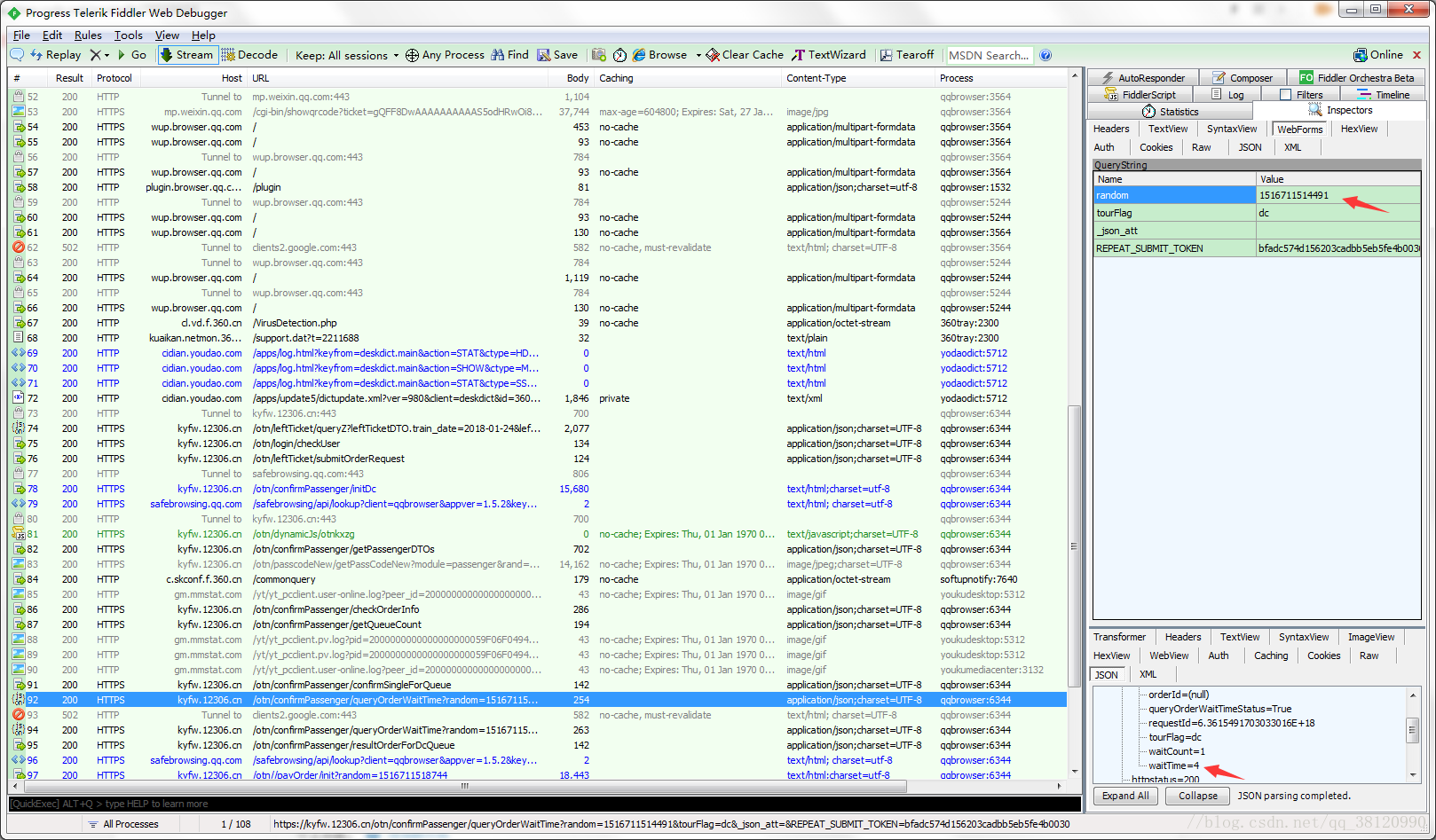1436x840 pixels.
Task: Switch request inspector to SyntaxView
Action: [x=1232, y=129]
